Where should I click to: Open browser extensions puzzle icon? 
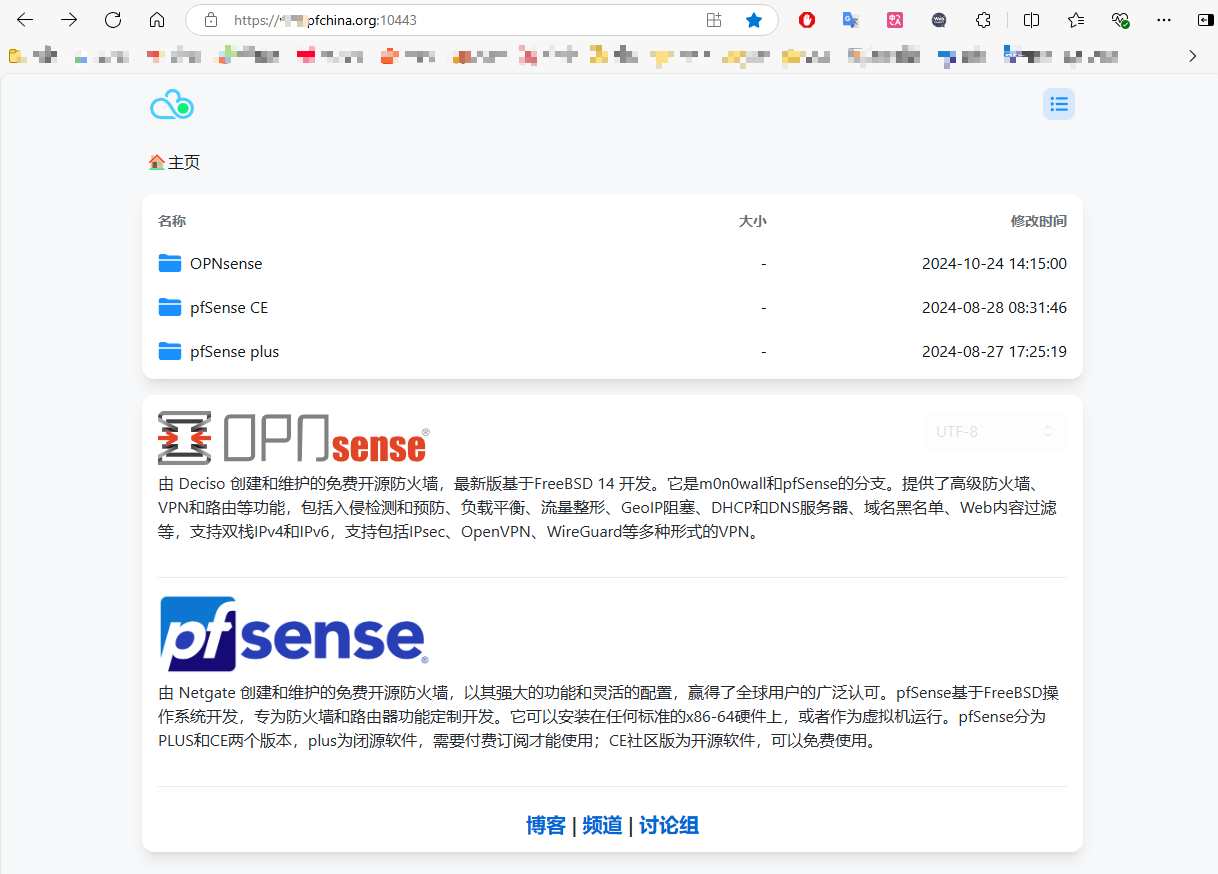pos(983,20)
